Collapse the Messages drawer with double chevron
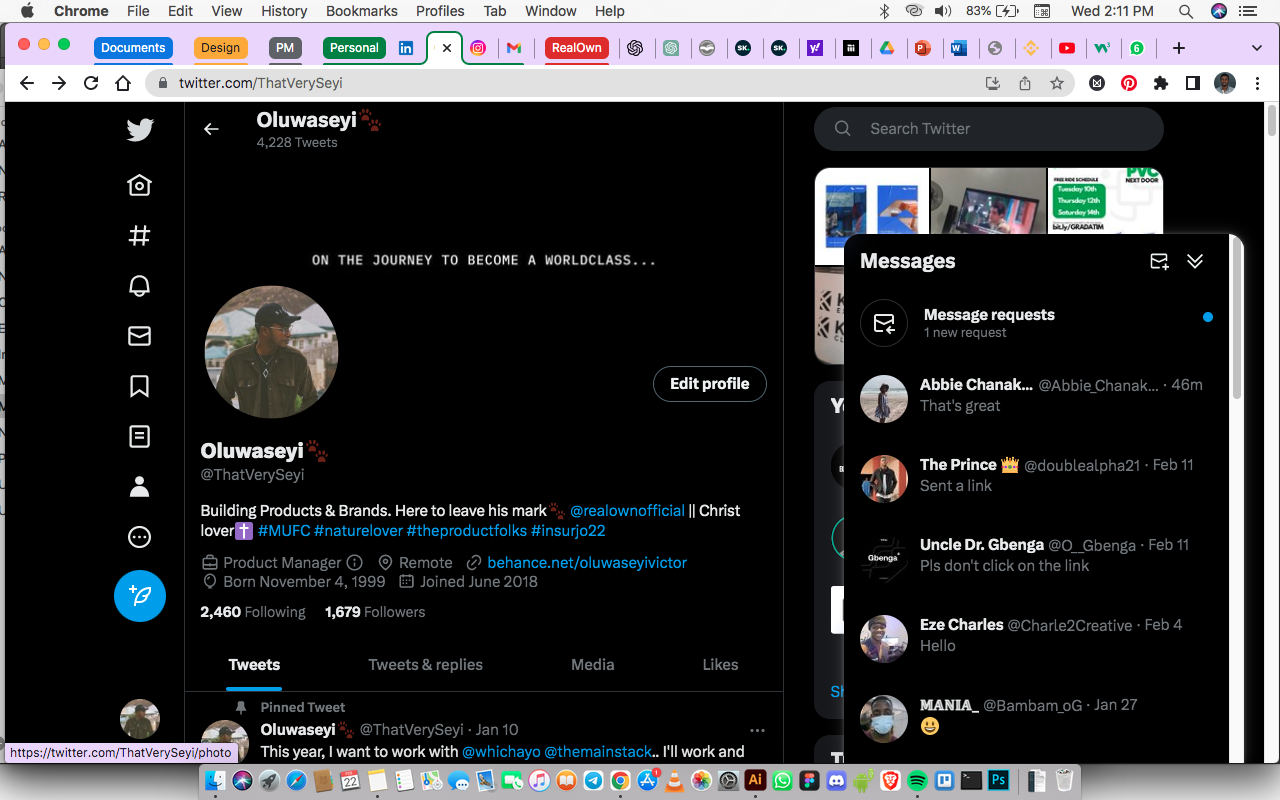 1195,261
